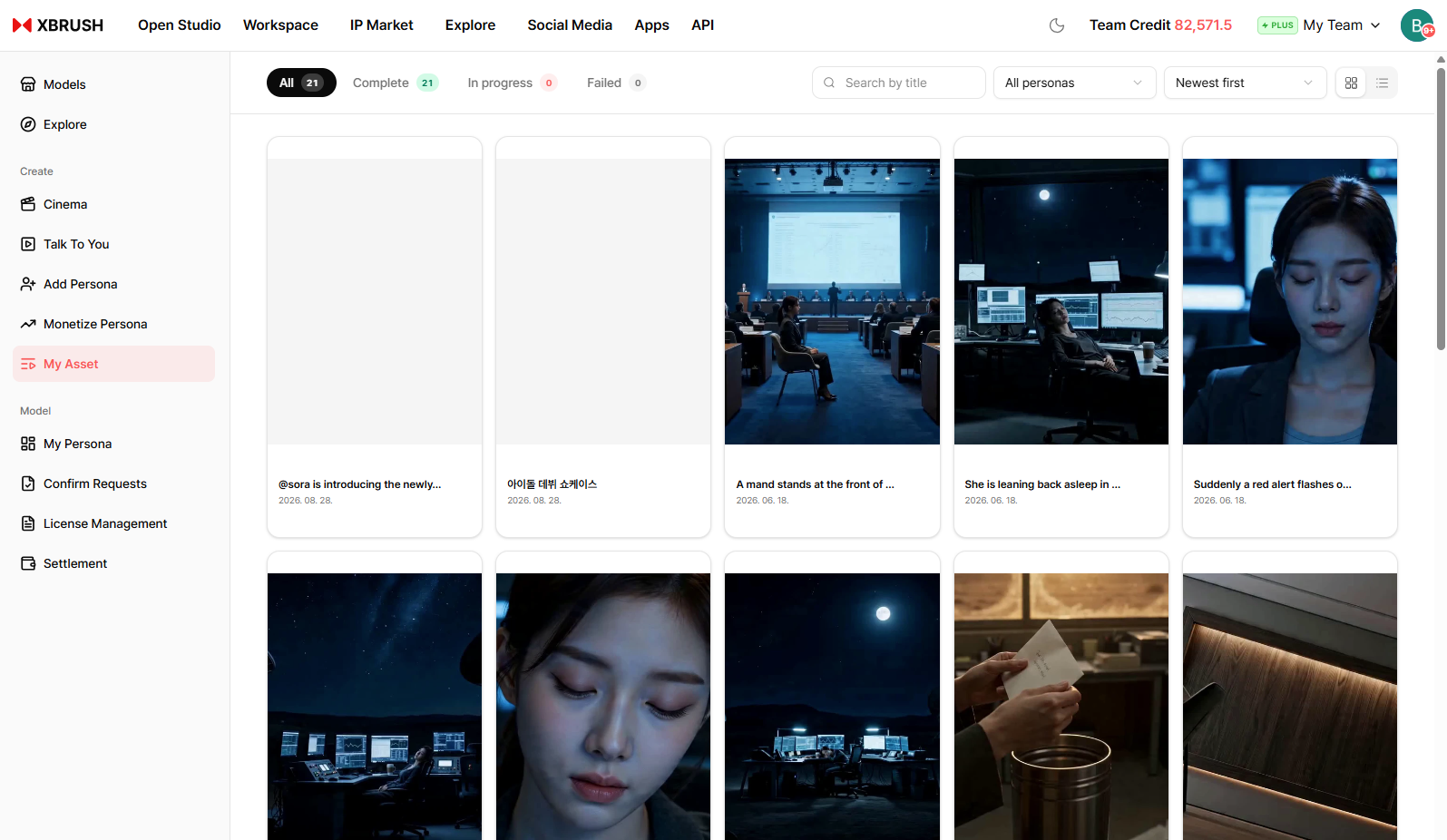Open the closed-eyes face close-up thumbnail
Viewport: 1447px width, 840px height.
(603, 707)
